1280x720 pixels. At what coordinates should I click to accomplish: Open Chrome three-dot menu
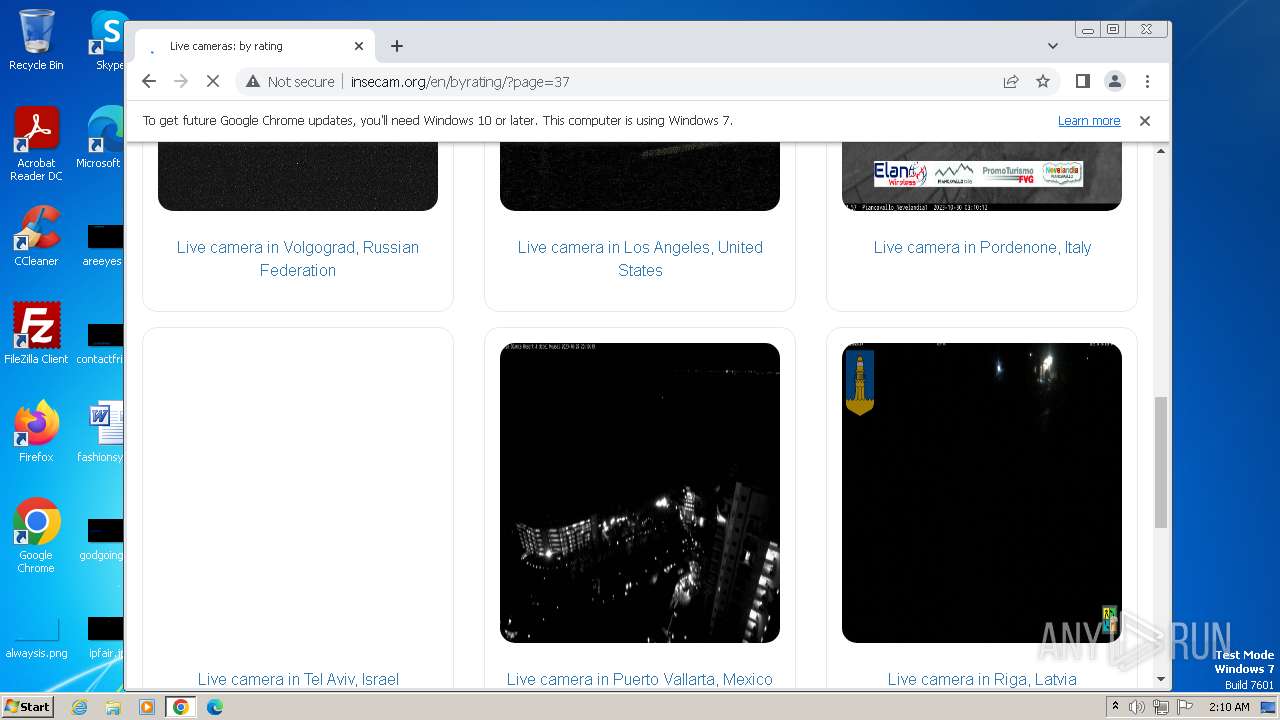(1147, 81)
